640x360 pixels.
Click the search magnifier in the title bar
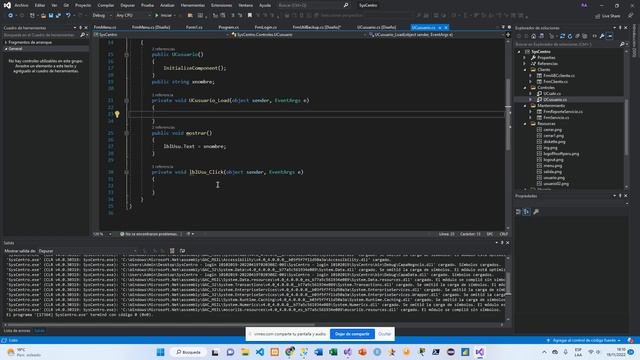[x=346, y=5]
